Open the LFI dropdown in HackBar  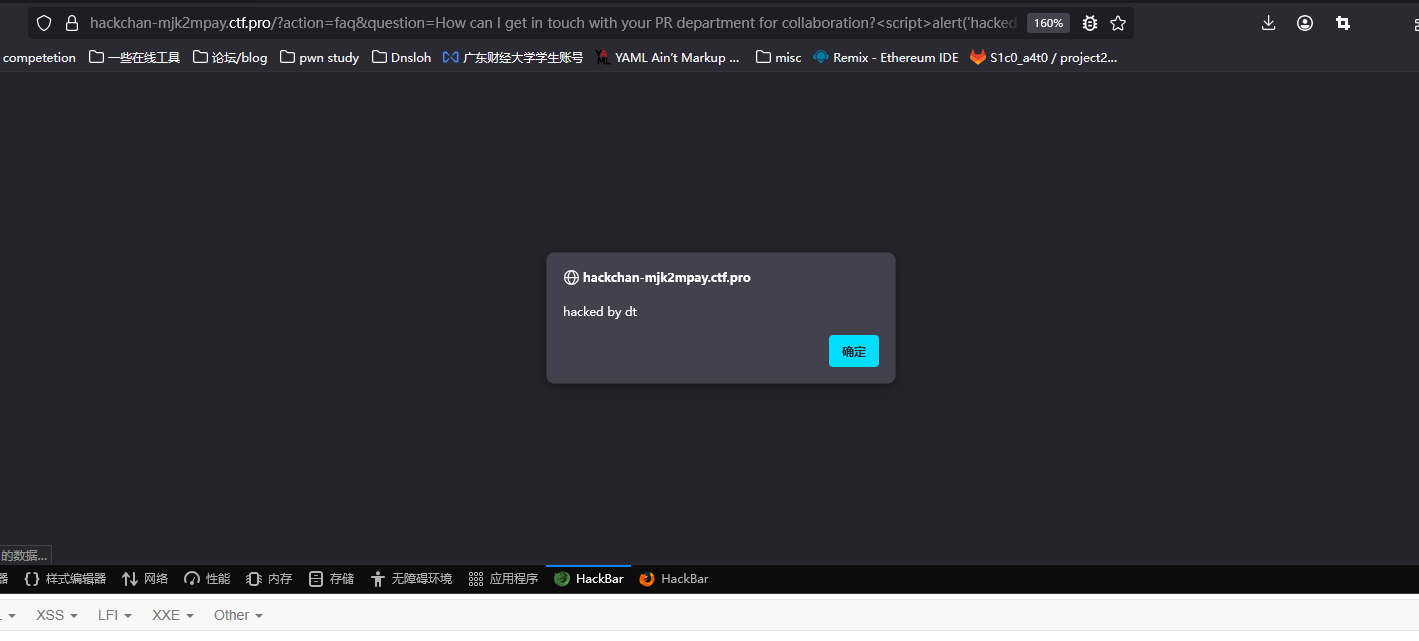[x=115, y=615]
